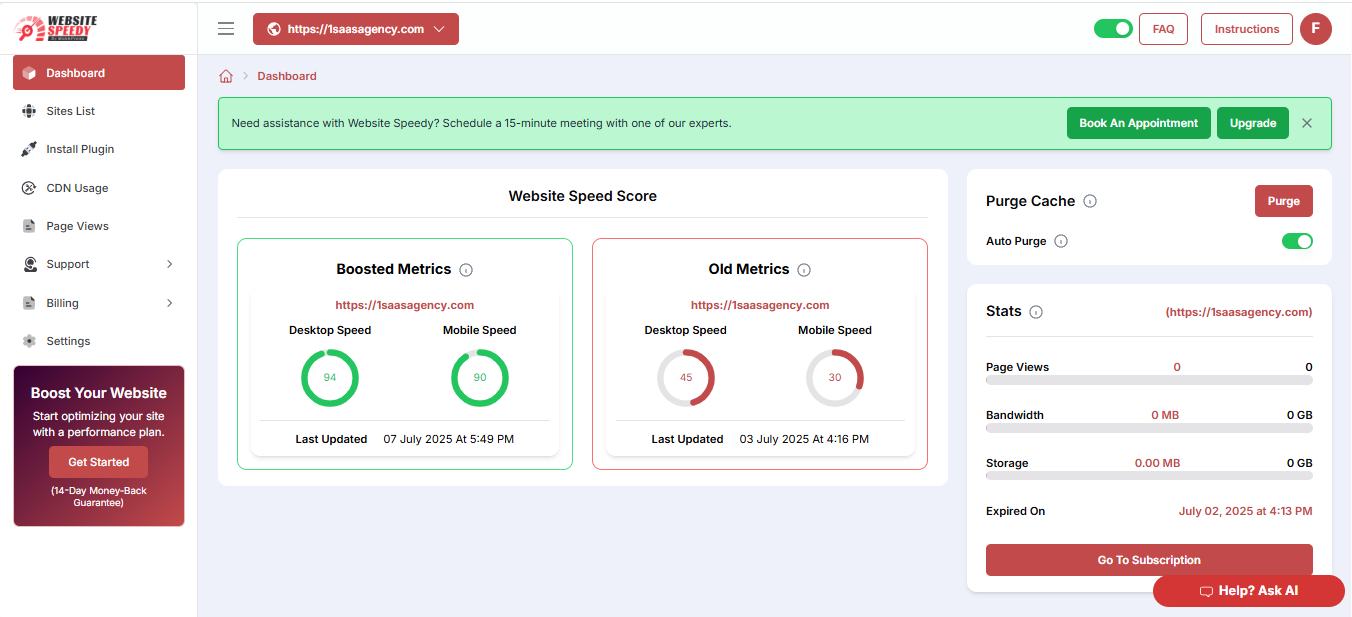The width and height of the screenshot is (1352, 617).
Task: Open the 1saasagency.com site dropdown
Action: click(356, 29)
